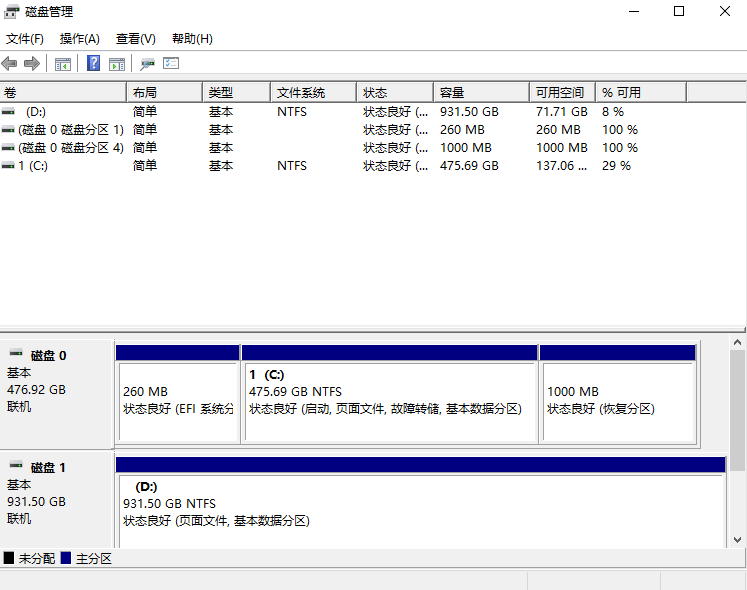
Task: Click the disk pane vertical scrollbar thumb
Action: [737, 410]
